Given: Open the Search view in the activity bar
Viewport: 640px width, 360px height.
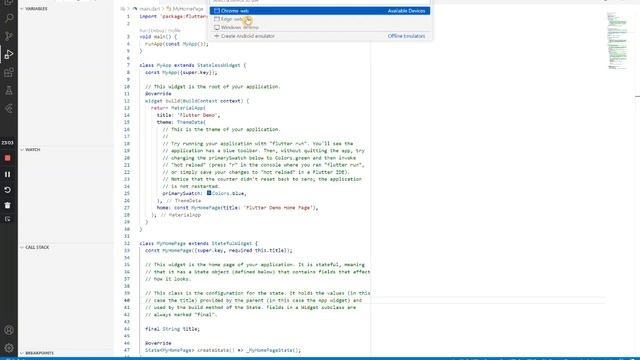Looking at the screenshot, I should (9, 18).
